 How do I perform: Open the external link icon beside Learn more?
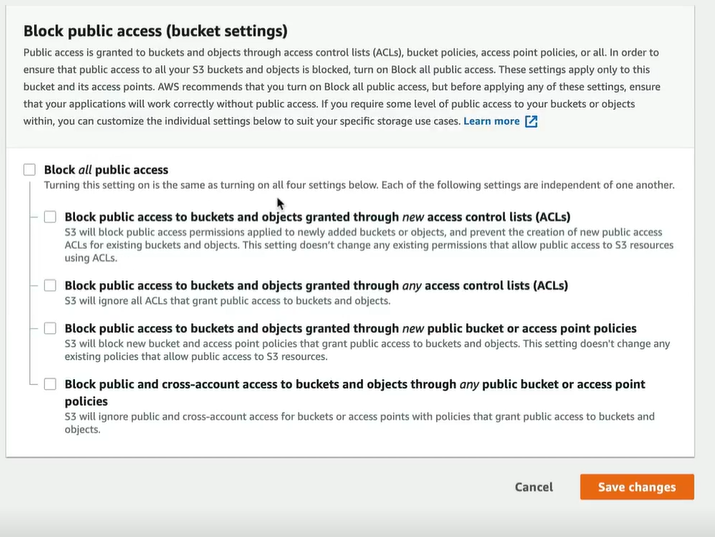(x=531, y=121)
